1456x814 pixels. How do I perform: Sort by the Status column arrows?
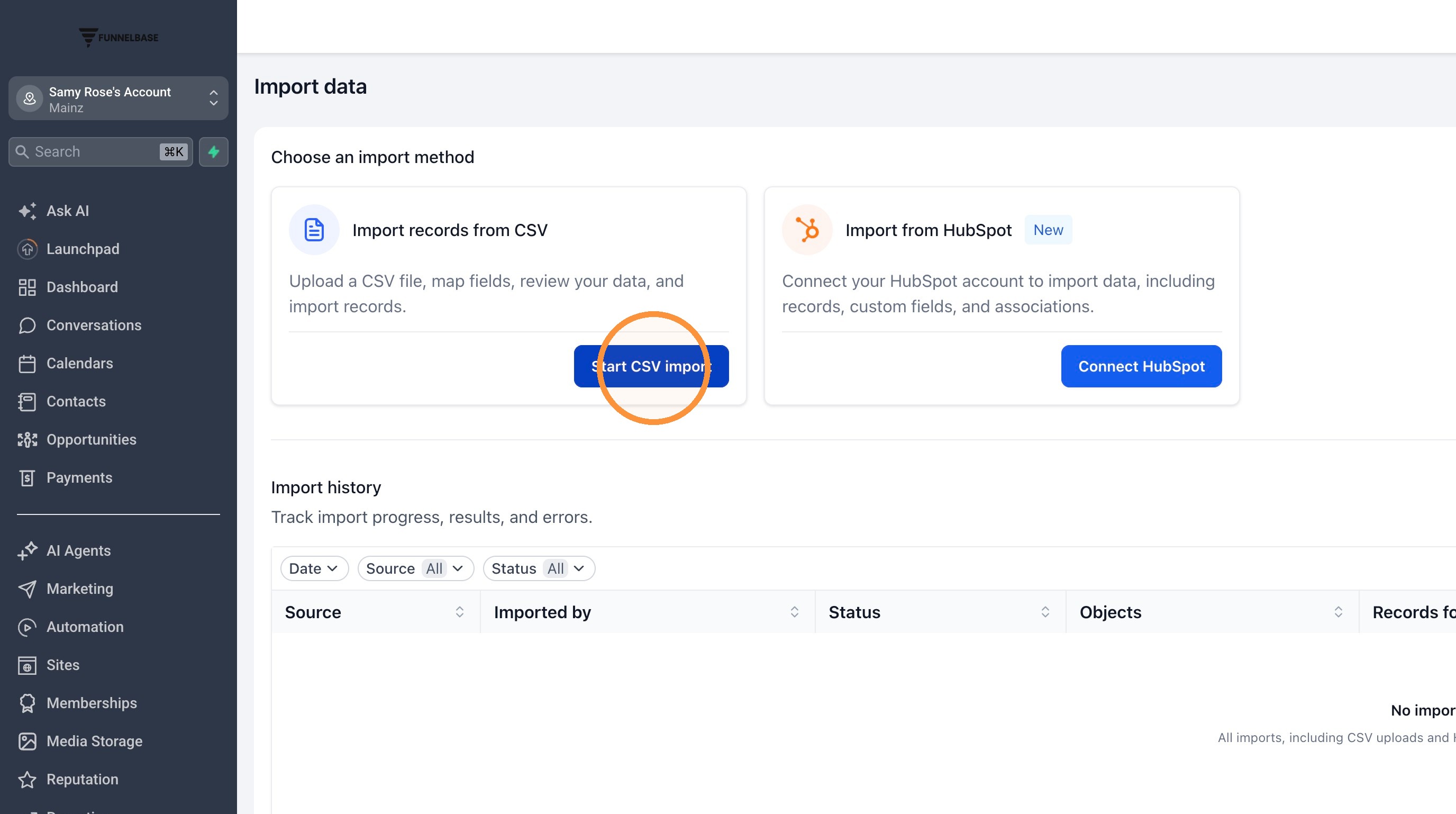coord(1045,612)
